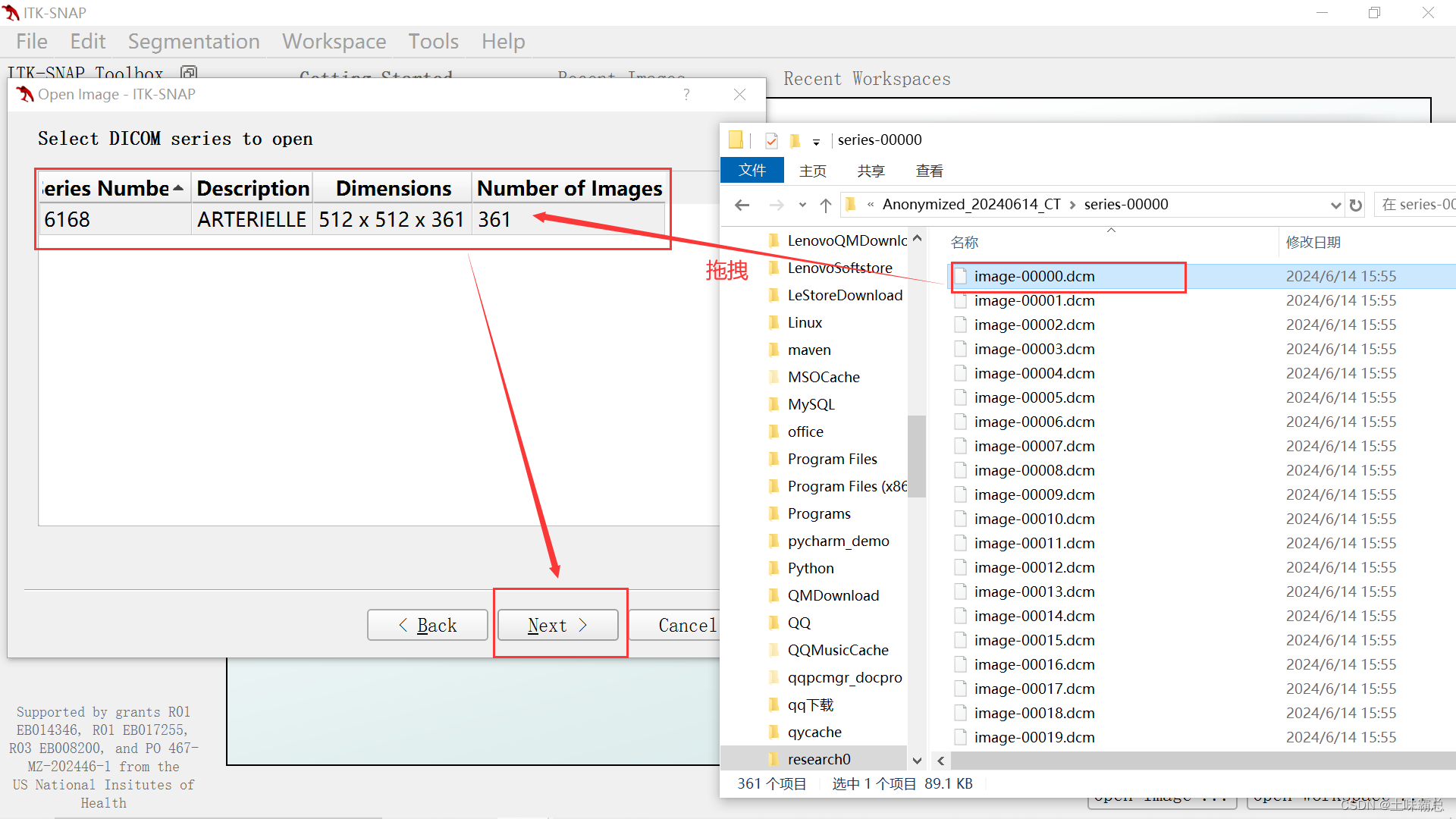Click the new-folder quick-access icon
The height and width of the screenshot is (819, 1456).
795,140
